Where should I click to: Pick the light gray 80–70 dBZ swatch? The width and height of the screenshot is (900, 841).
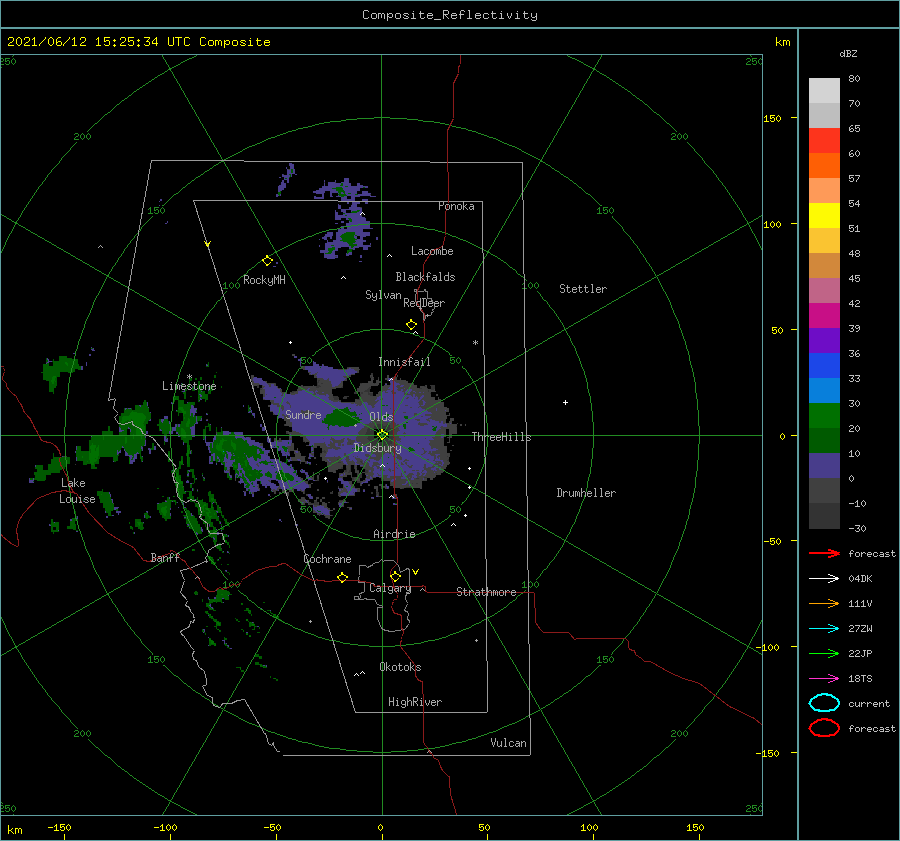click(x=824, y=91)
